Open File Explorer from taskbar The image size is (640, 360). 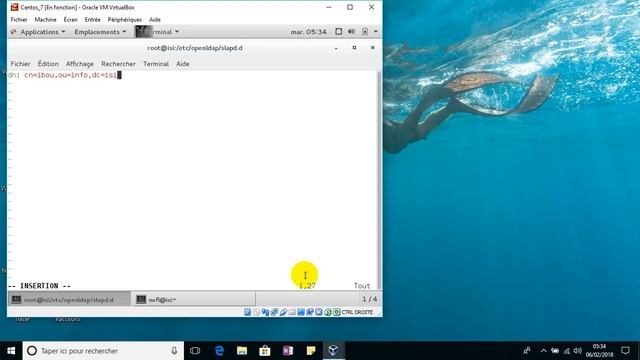(x=242, y=351)
